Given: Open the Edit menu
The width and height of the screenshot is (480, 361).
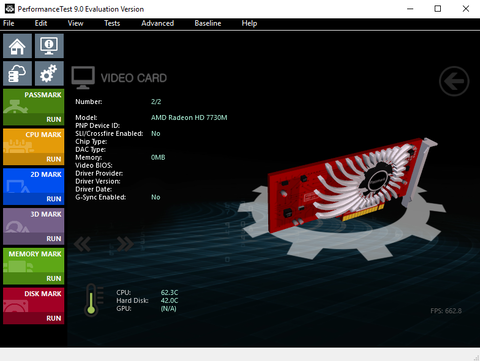Looking at the screenshot, I should [41, 23].
